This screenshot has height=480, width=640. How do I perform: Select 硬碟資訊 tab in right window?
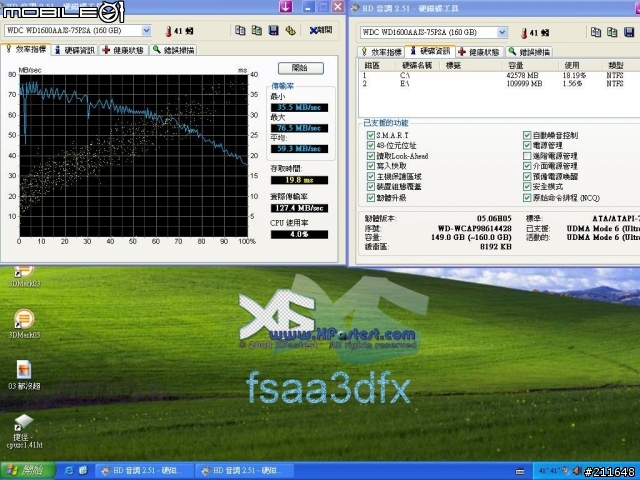pos(431,51)
